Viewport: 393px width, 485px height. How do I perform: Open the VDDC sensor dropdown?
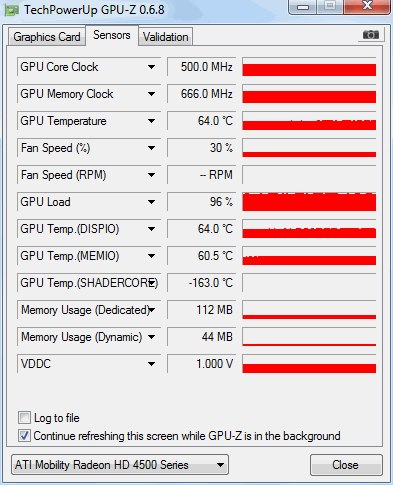click(151, 364)
